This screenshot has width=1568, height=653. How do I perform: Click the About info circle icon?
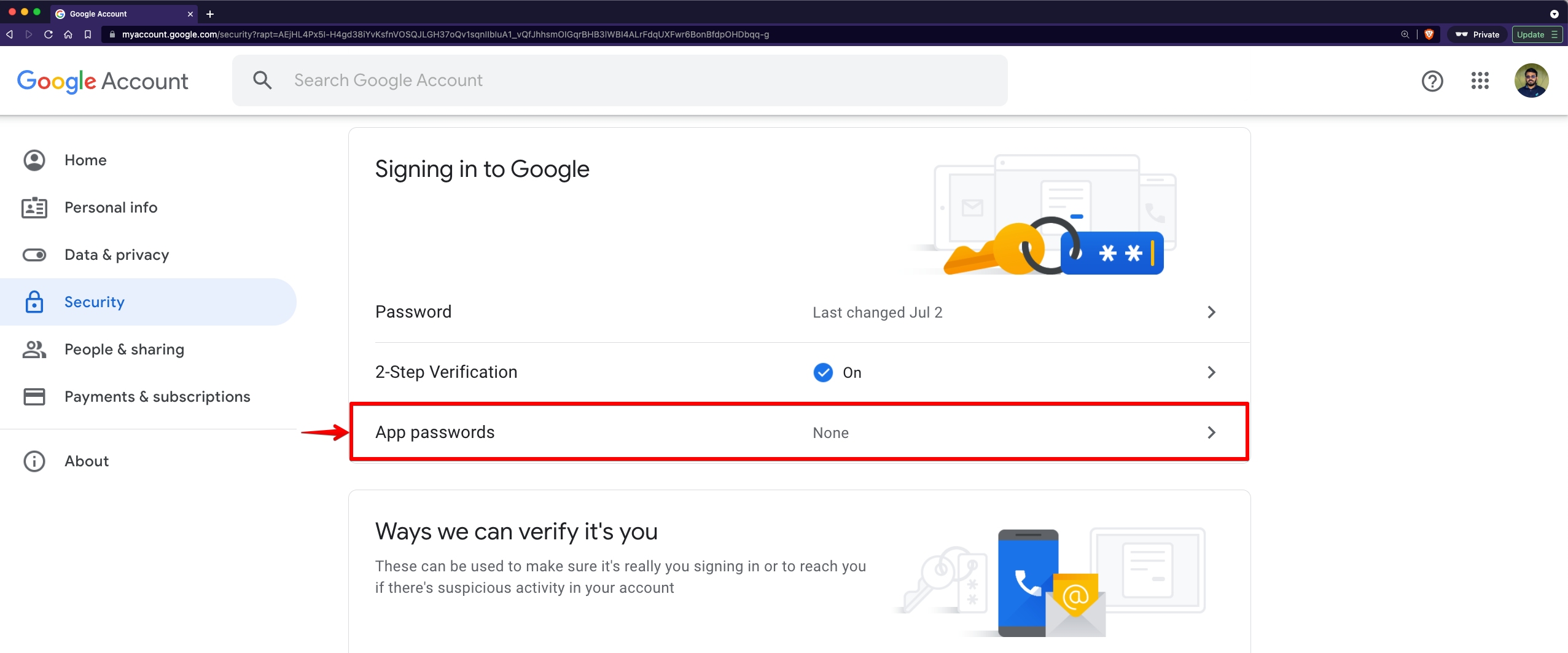click(x=34, y=461)
